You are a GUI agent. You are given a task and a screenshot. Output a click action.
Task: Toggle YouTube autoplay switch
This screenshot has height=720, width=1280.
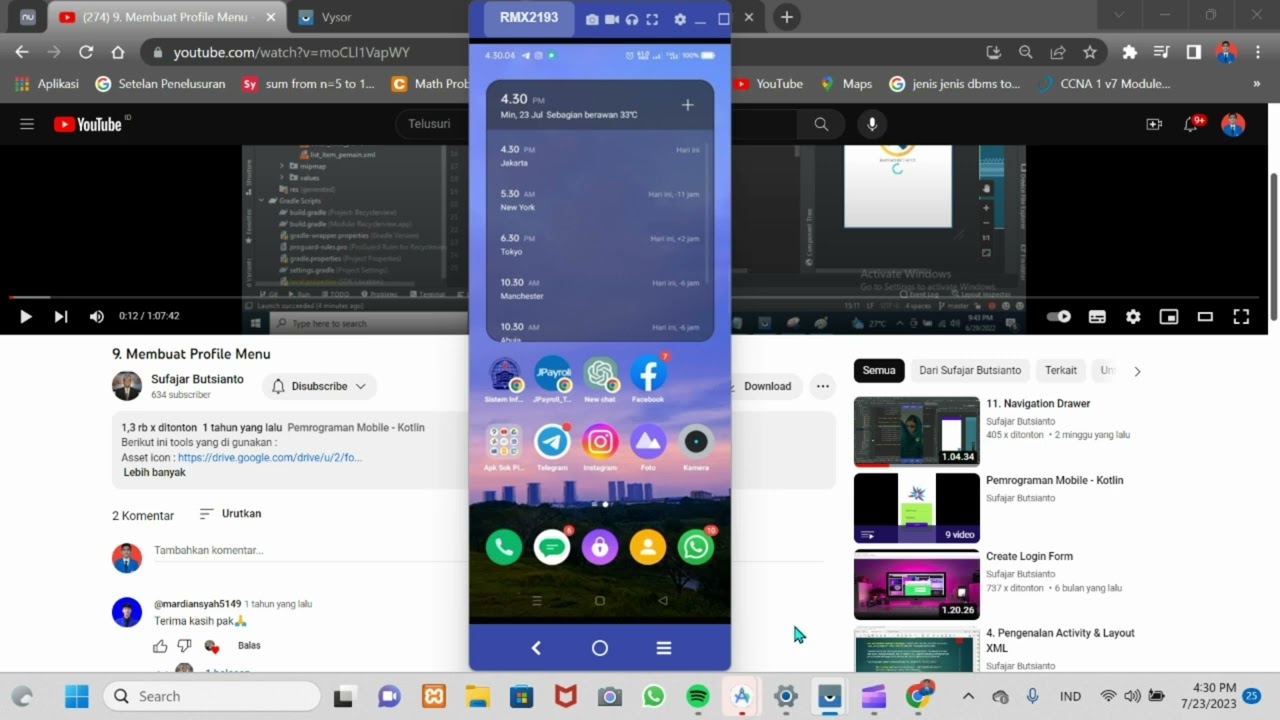tap(1058, 316)
